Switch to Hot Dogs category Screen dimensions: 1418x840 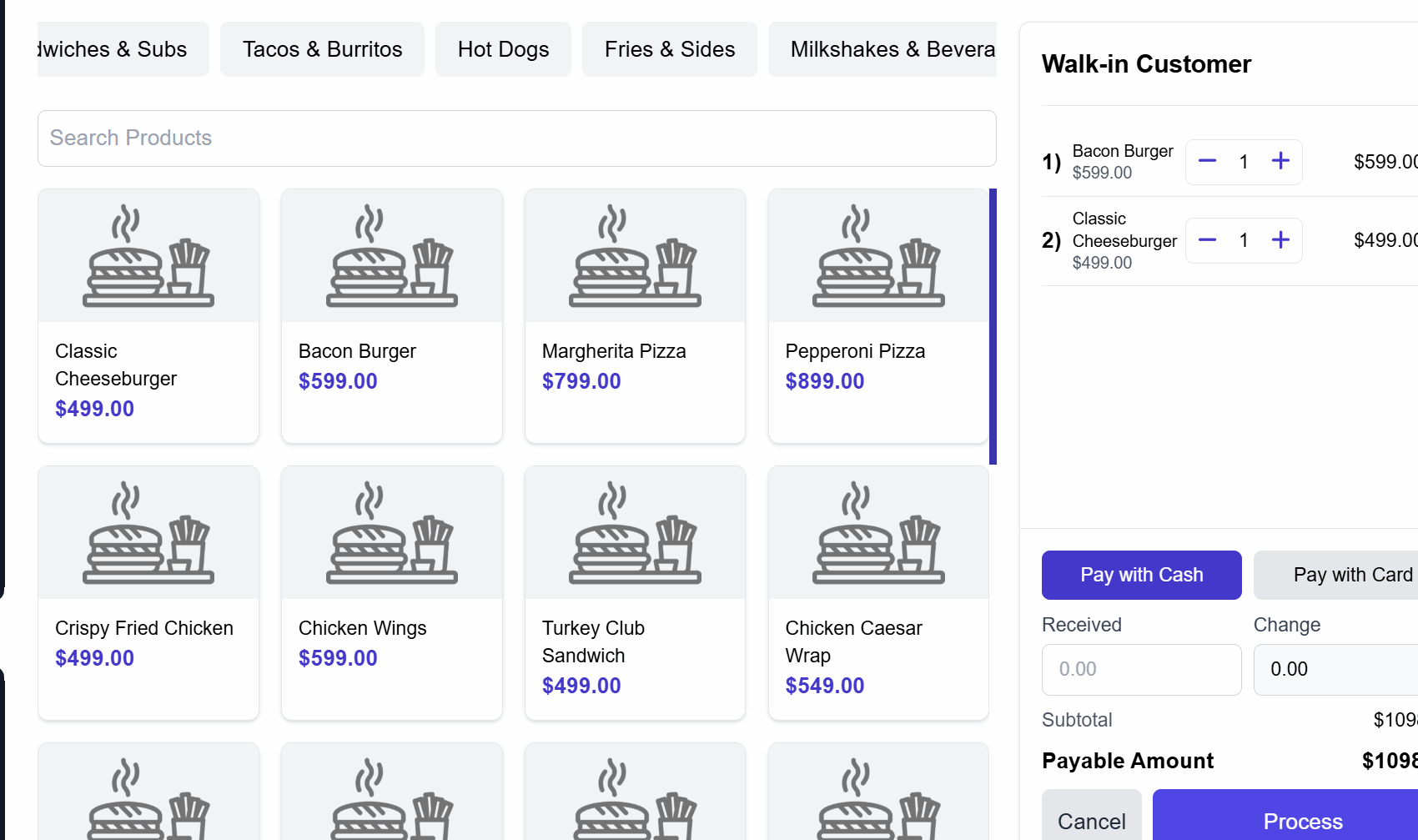tap(503, 49)
